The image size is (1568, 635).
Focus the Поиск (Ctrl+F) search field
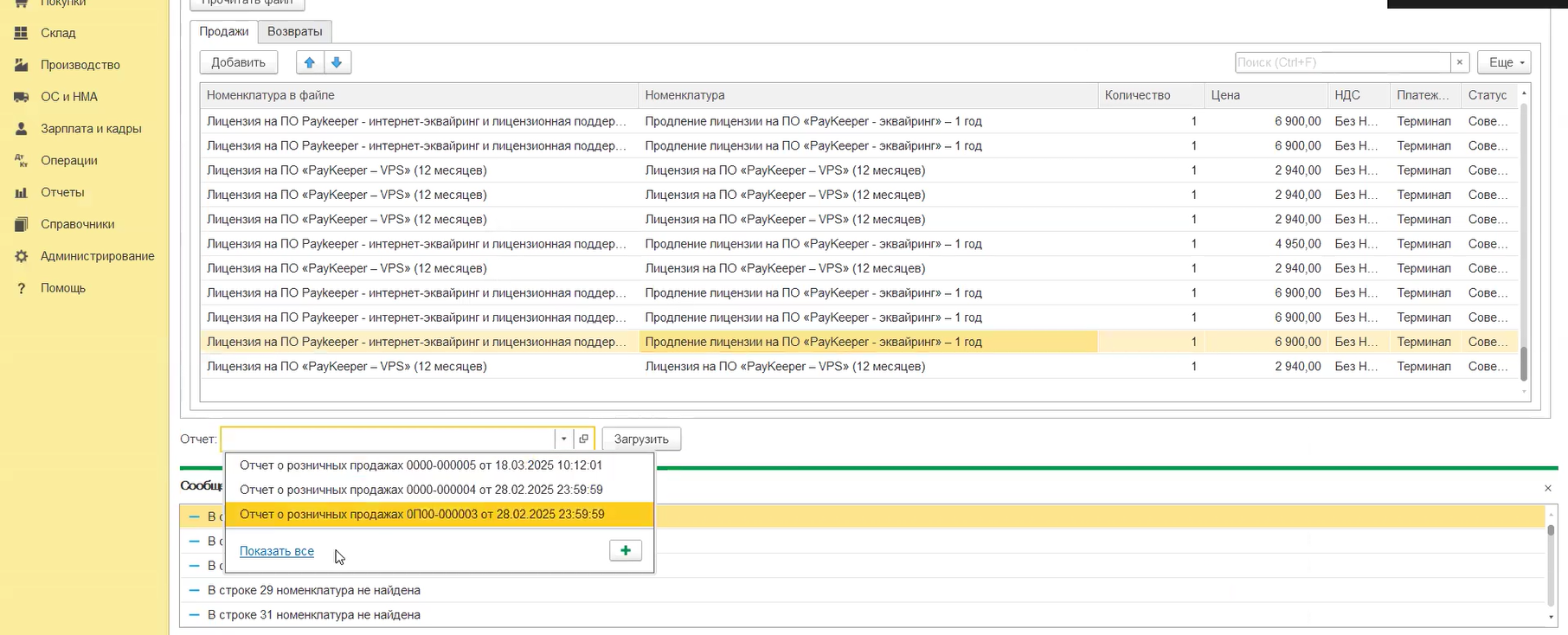[x=1343, y=62]
